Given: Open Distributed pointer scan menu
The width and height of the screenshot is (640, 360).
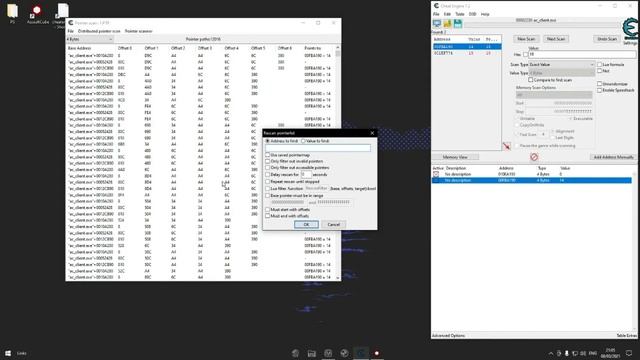Looking at the screenshot, I should point(99,31).
